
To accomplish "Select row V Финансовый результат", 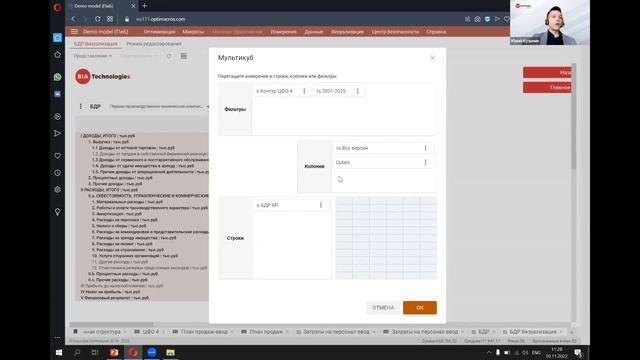I will [114, 298].
